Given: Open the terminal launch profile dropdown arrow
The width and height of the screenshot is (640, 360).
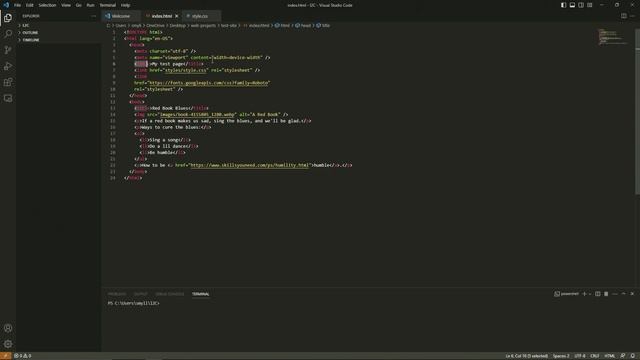Looking at the screenshot, I should [590, 294].
